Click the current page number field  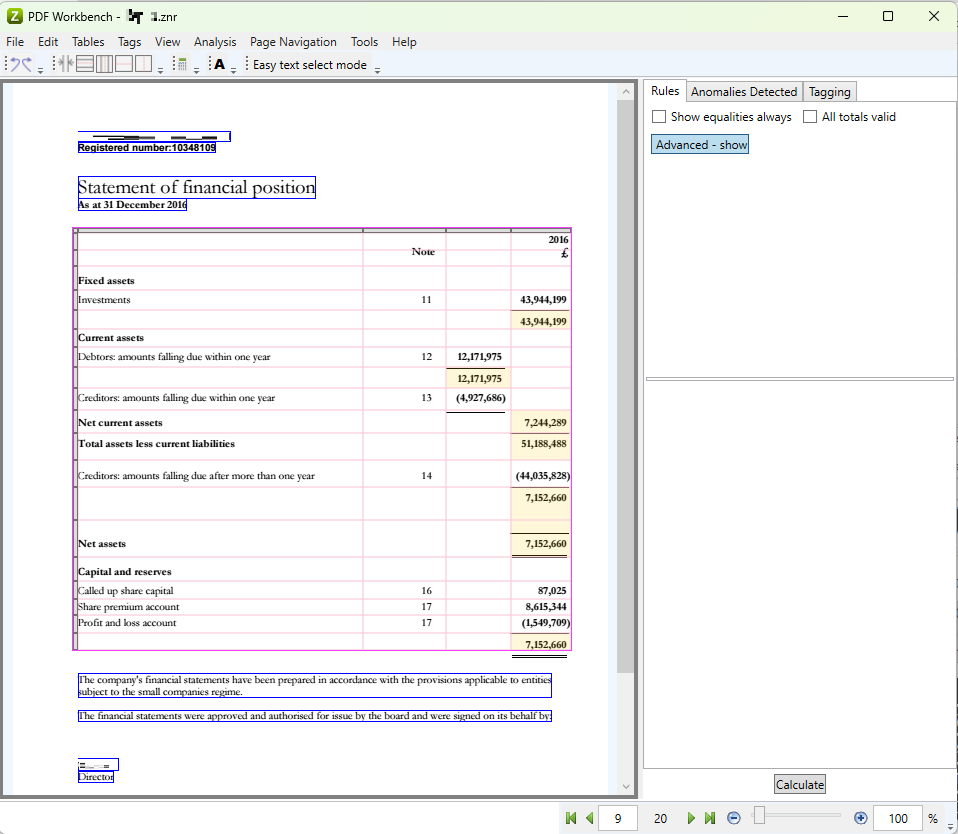618,818
